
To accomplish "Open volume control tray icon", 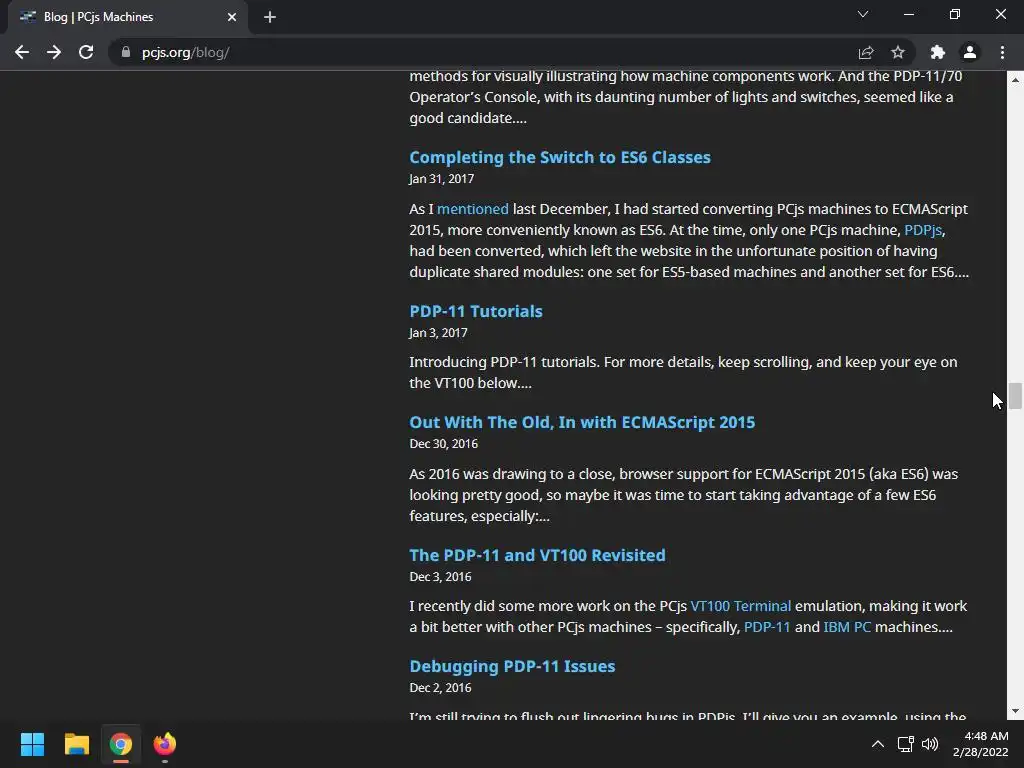I will pyautogui.click(x=930, y=744).
